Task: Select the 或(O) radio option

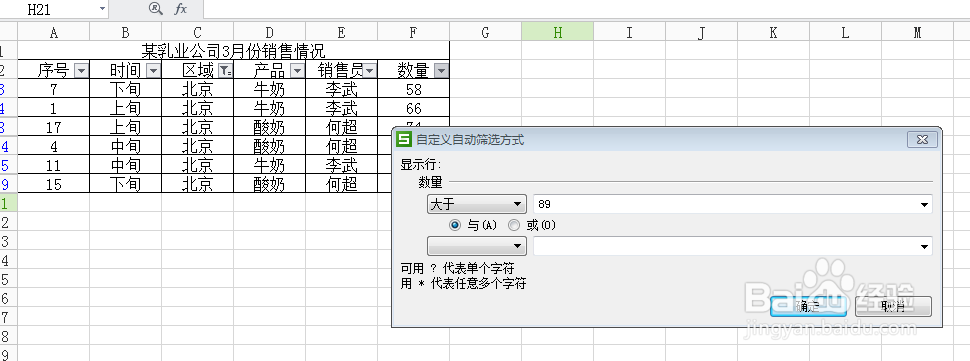Action: pos(514,226)
